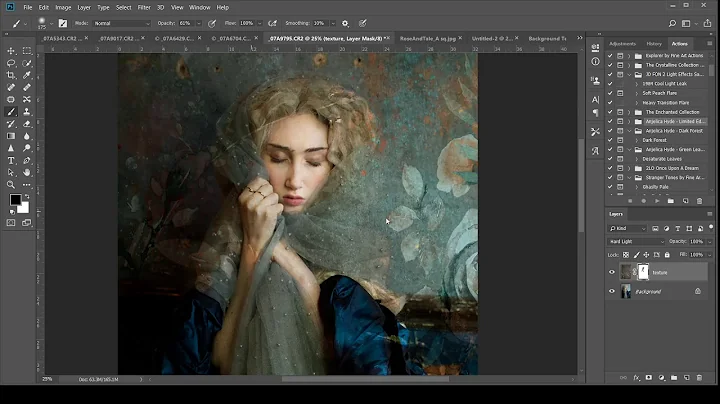Click the foreground color swatch
Viewport: 720px width, 404px height.
coord(15,200)
